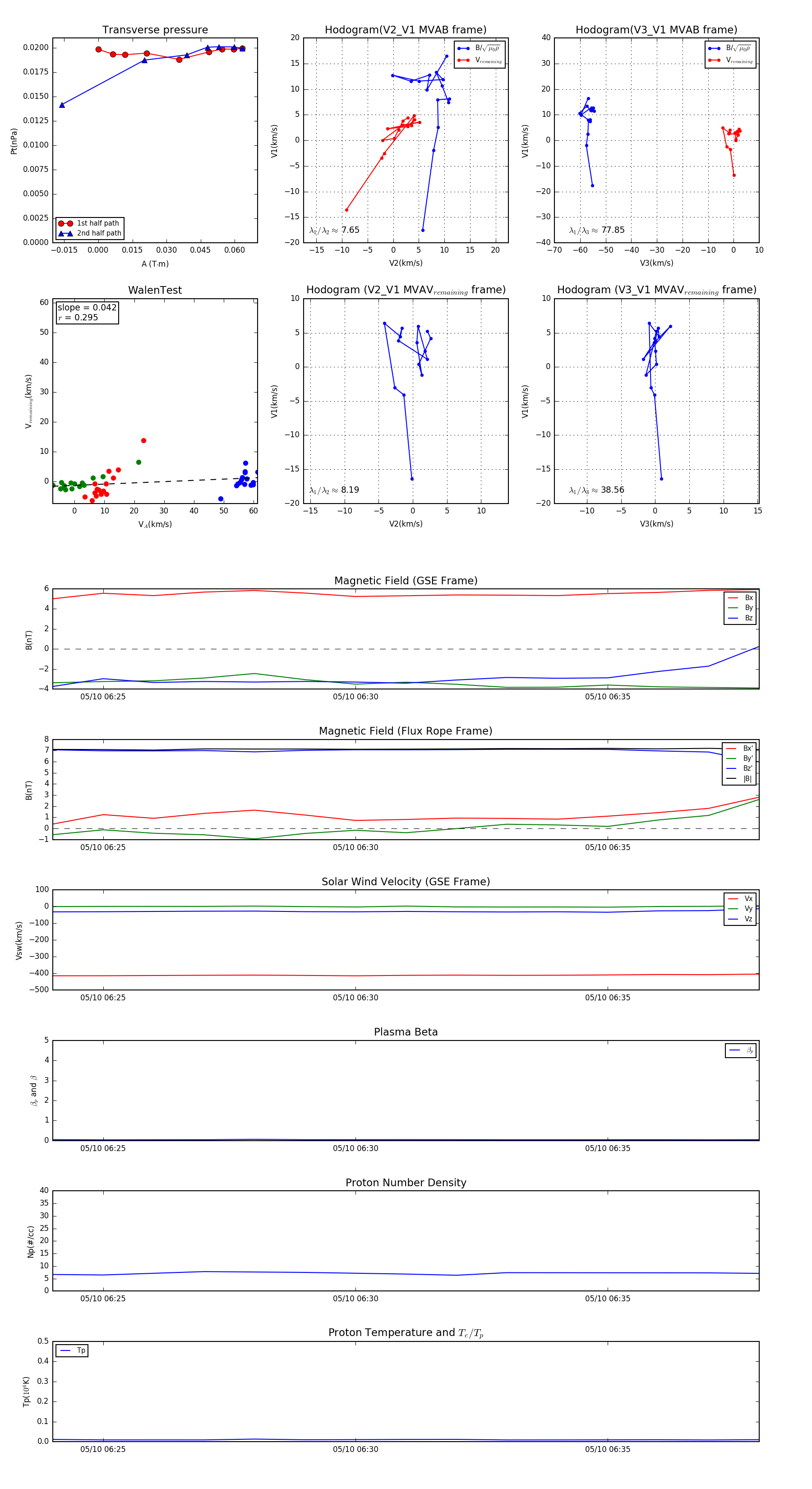This screenshot has width=812, height=1489.
Task: Click the 'By' legend entry in GSE magnetic plot
Action: coord(740,608)
